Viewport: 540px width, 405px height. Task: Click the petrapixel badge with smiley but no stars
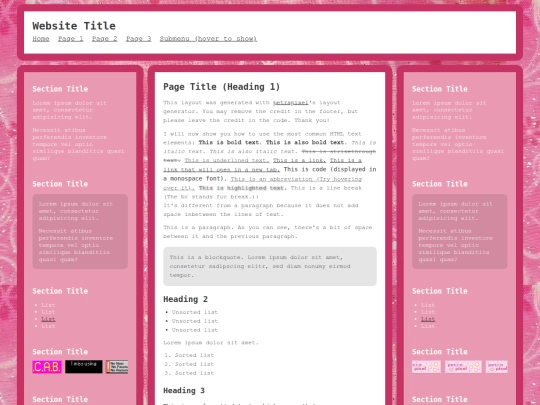[x=497, y=367]
